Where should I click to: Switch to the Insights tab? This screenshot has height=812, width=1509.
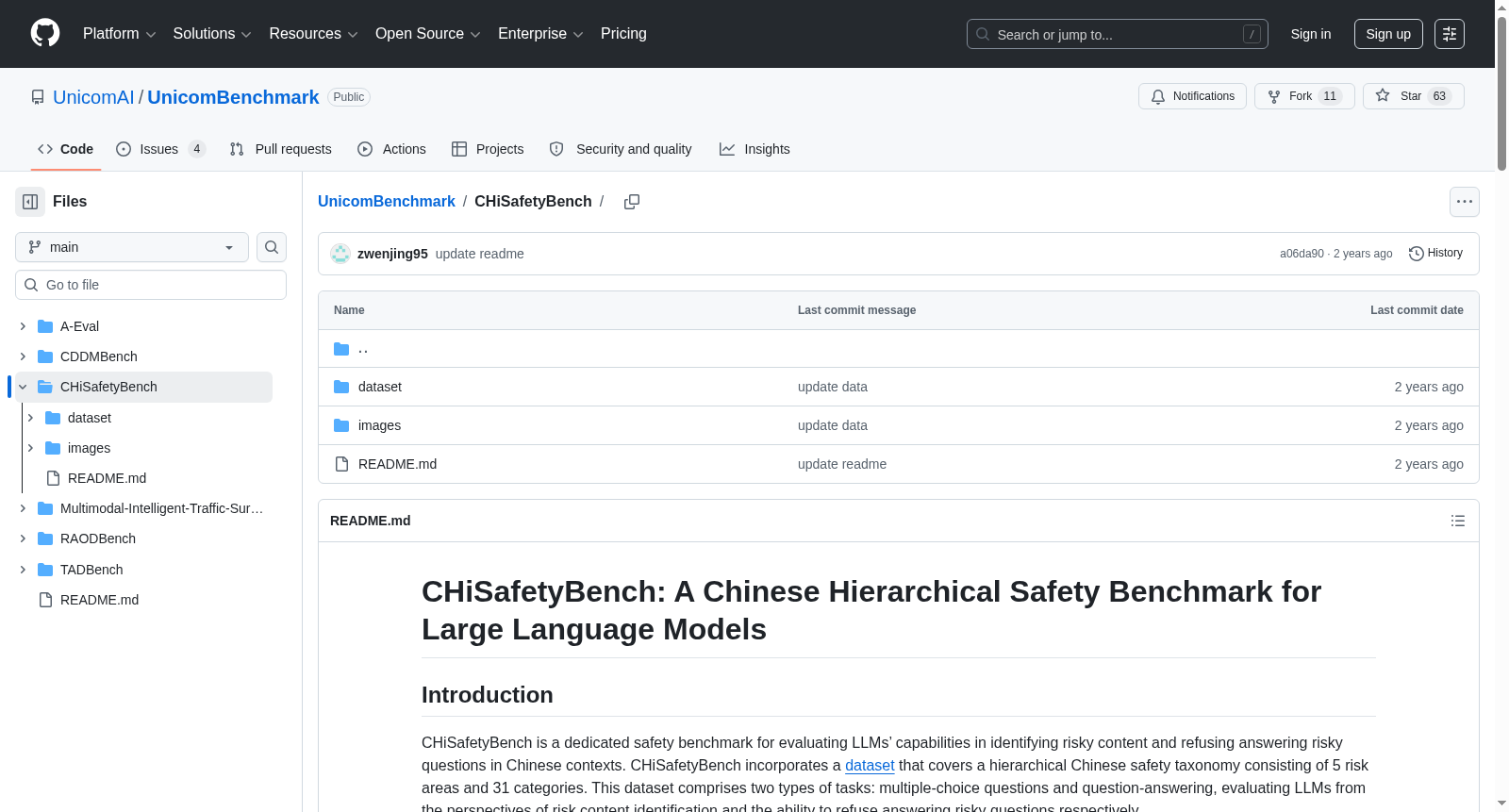(754, 149)
